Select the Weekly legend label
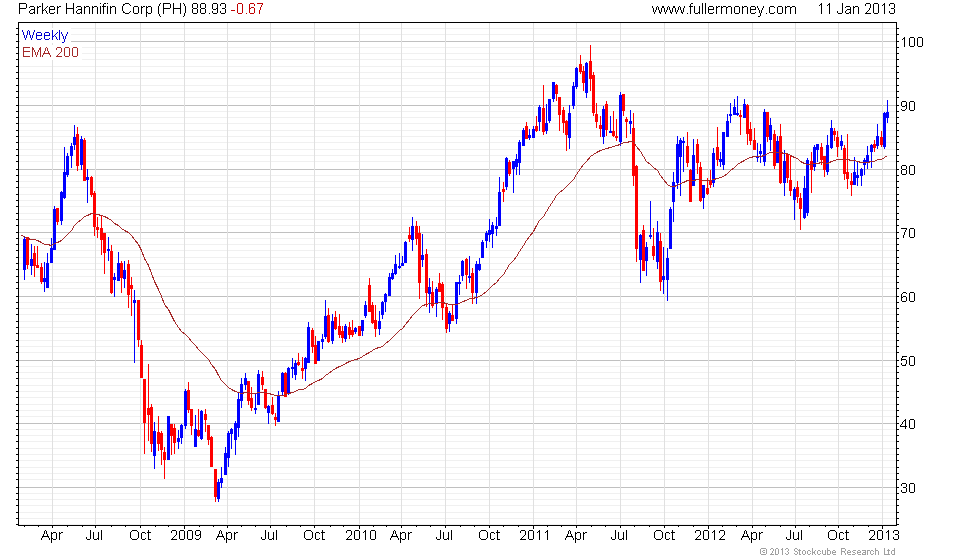980x560 pixels. tap(44, 36)
